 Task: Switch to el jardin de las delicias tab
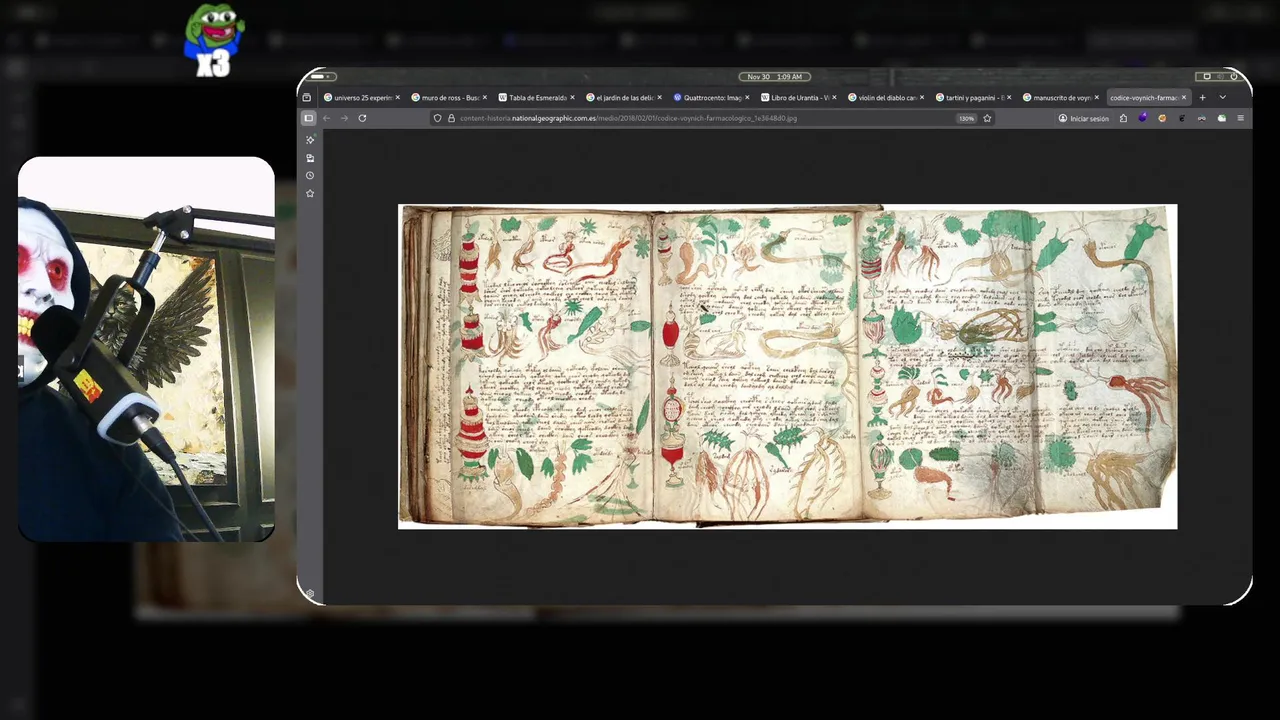(x=623, y=98)
